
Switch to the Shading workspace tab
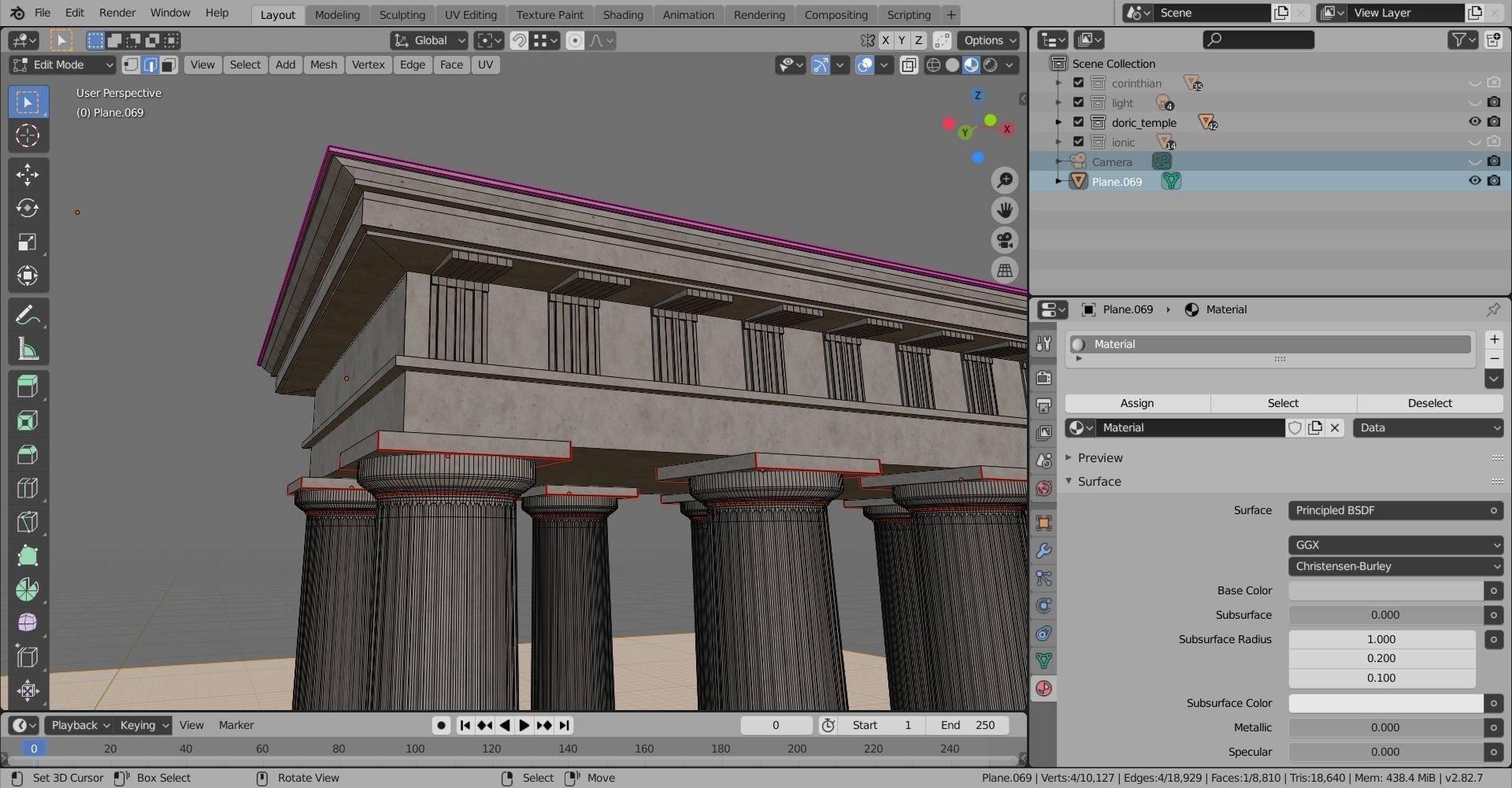[623, 14]
